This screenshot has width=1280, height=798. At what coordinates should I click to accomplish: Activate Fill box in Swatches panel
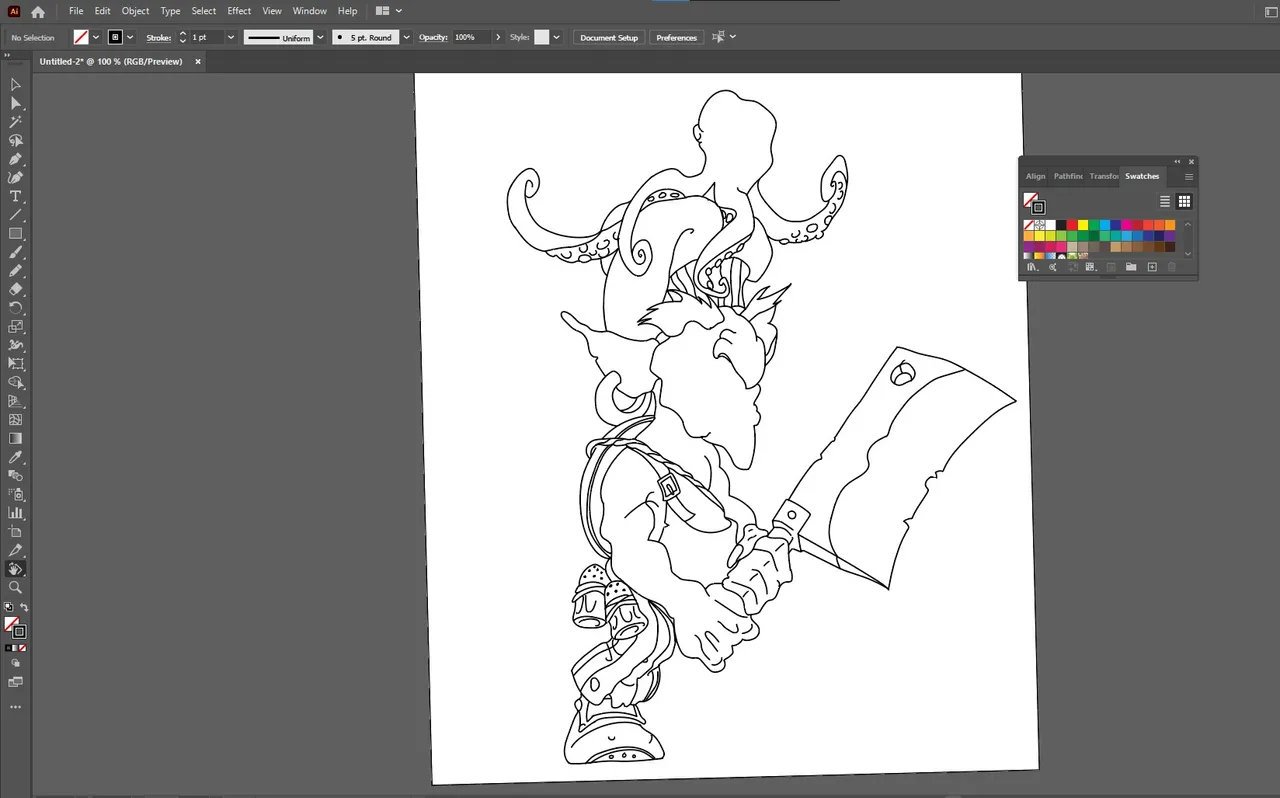1030,199
